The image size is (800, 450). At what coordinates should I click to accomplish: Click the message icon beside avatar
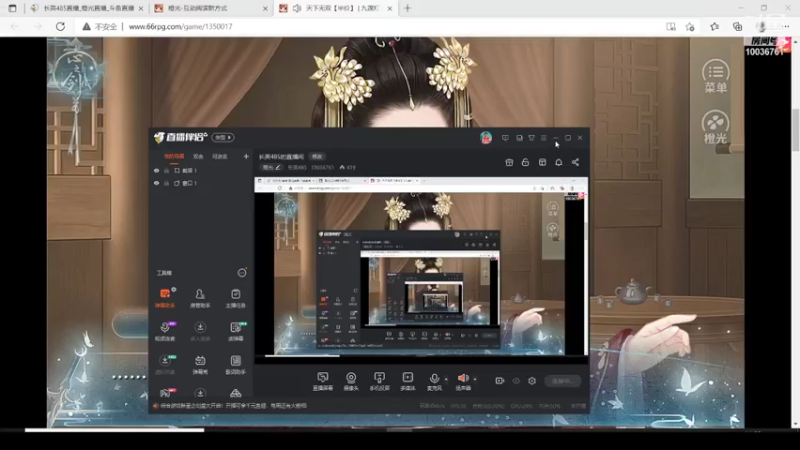coord(505,138)
